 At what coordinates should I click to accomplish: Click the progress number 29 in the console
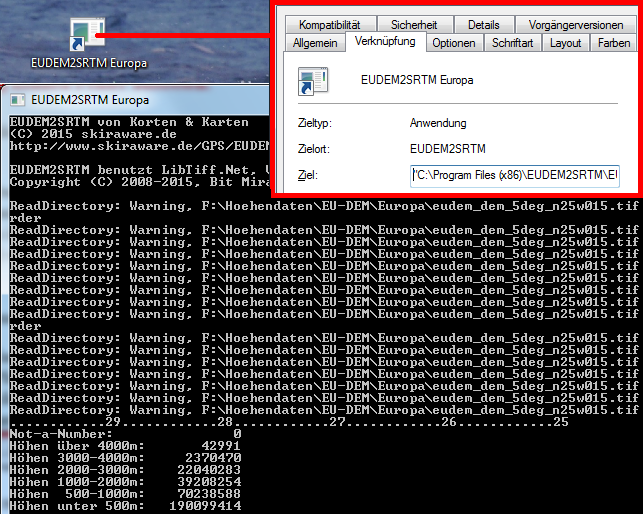pyautogui.click(x=113, y=422)
